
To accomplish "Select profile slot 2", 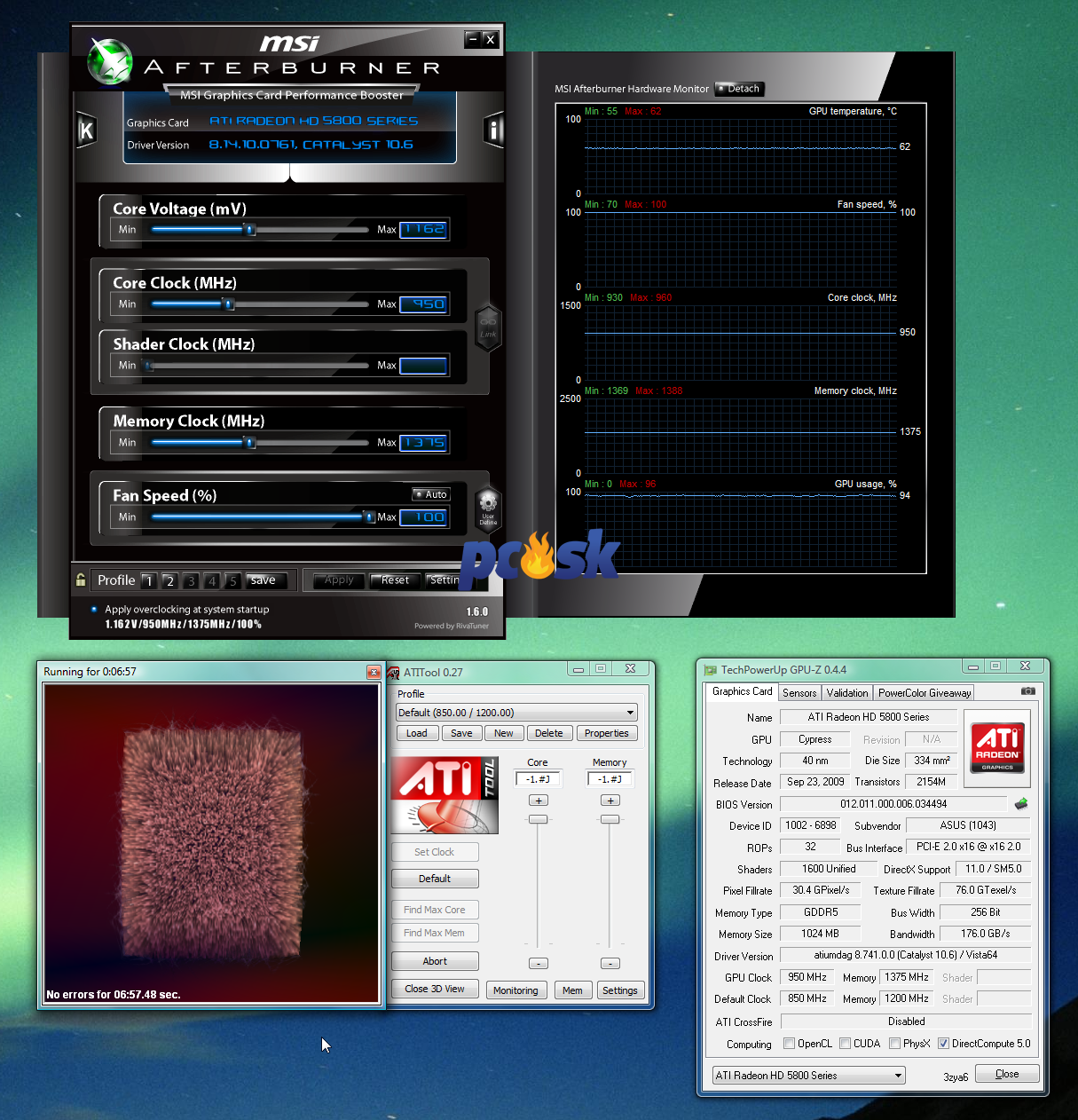I will [x=169, y=580].
